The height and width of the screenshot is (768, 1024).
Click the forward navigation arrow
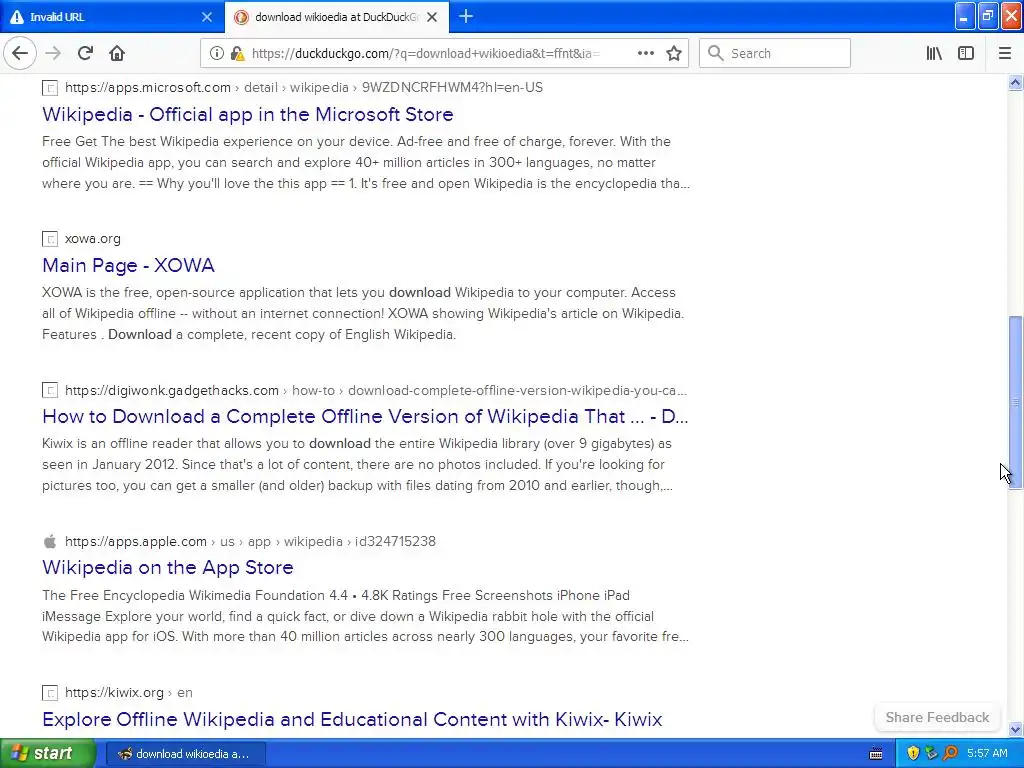pyautogui.click(x=53, y=53)
